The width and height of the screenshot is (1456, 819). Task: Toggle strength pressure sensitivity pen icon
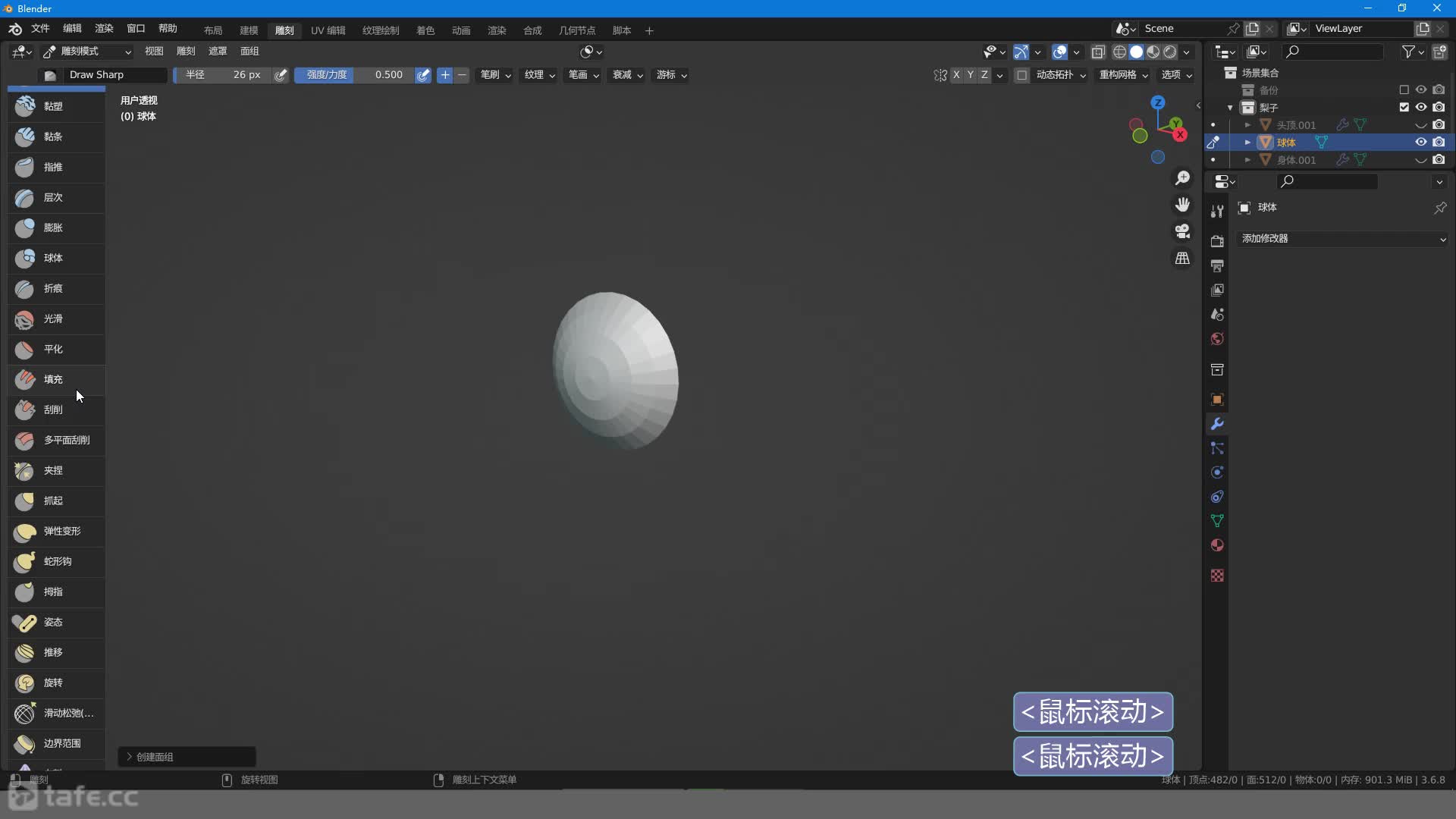(x=423, y=75)
